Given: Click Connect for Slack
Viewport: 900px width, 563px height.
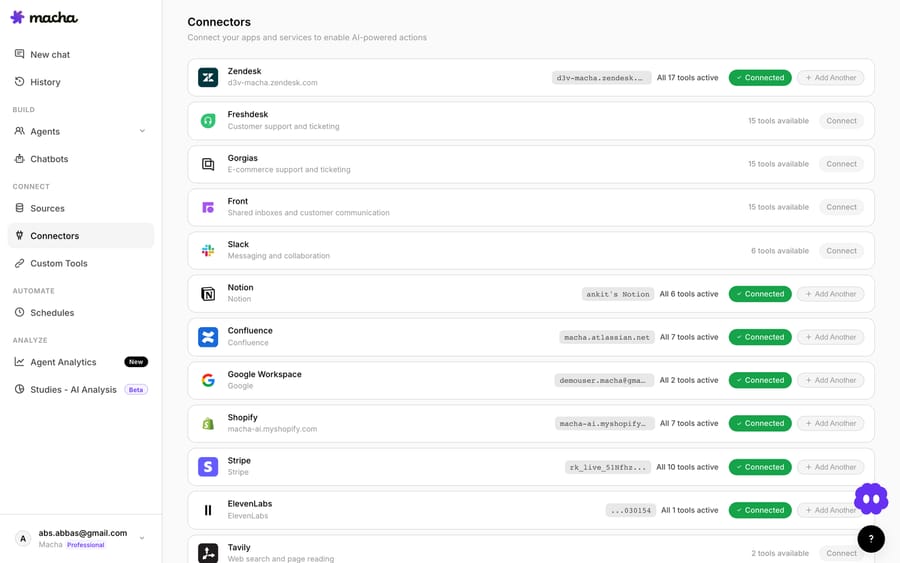Looking at the screenshot, I should [841, 251].
